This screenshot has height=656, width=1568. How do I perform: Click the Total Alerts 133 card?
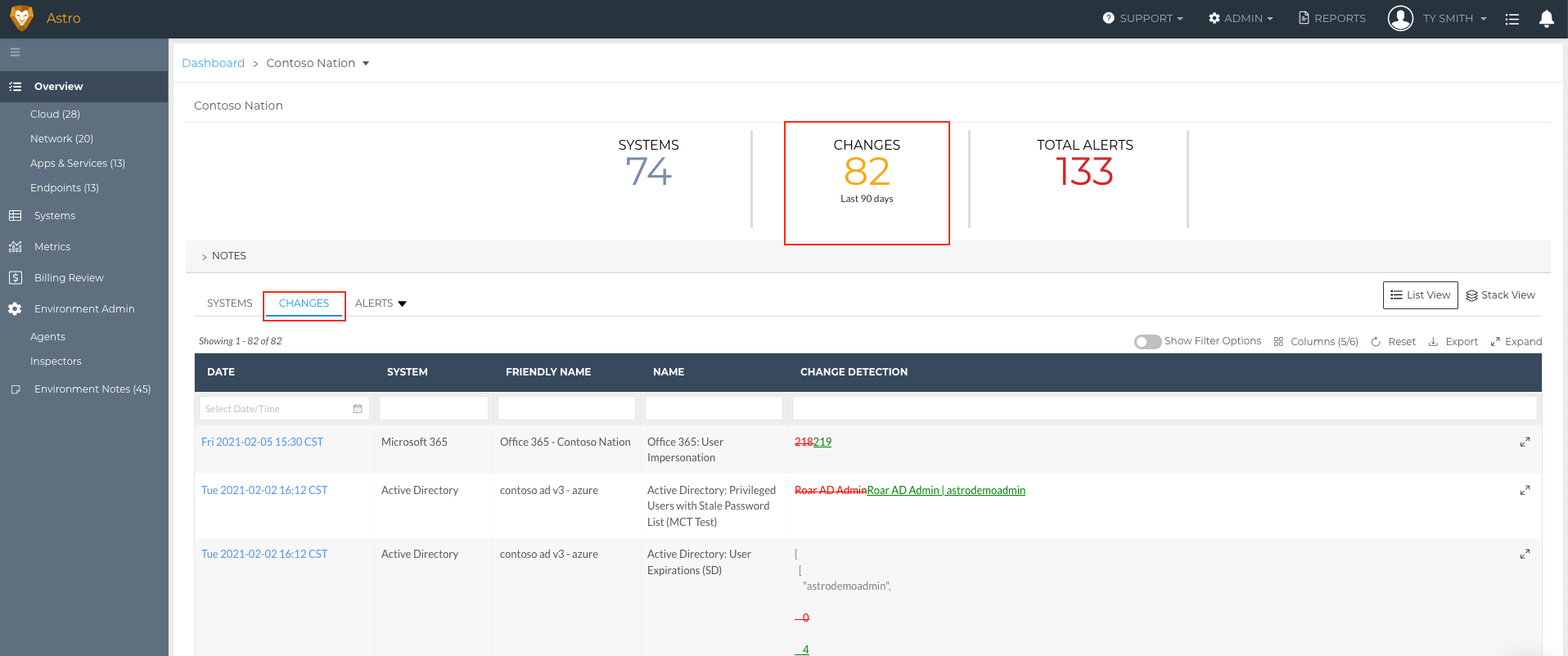pyautogui.click(x=1084, y=164)
